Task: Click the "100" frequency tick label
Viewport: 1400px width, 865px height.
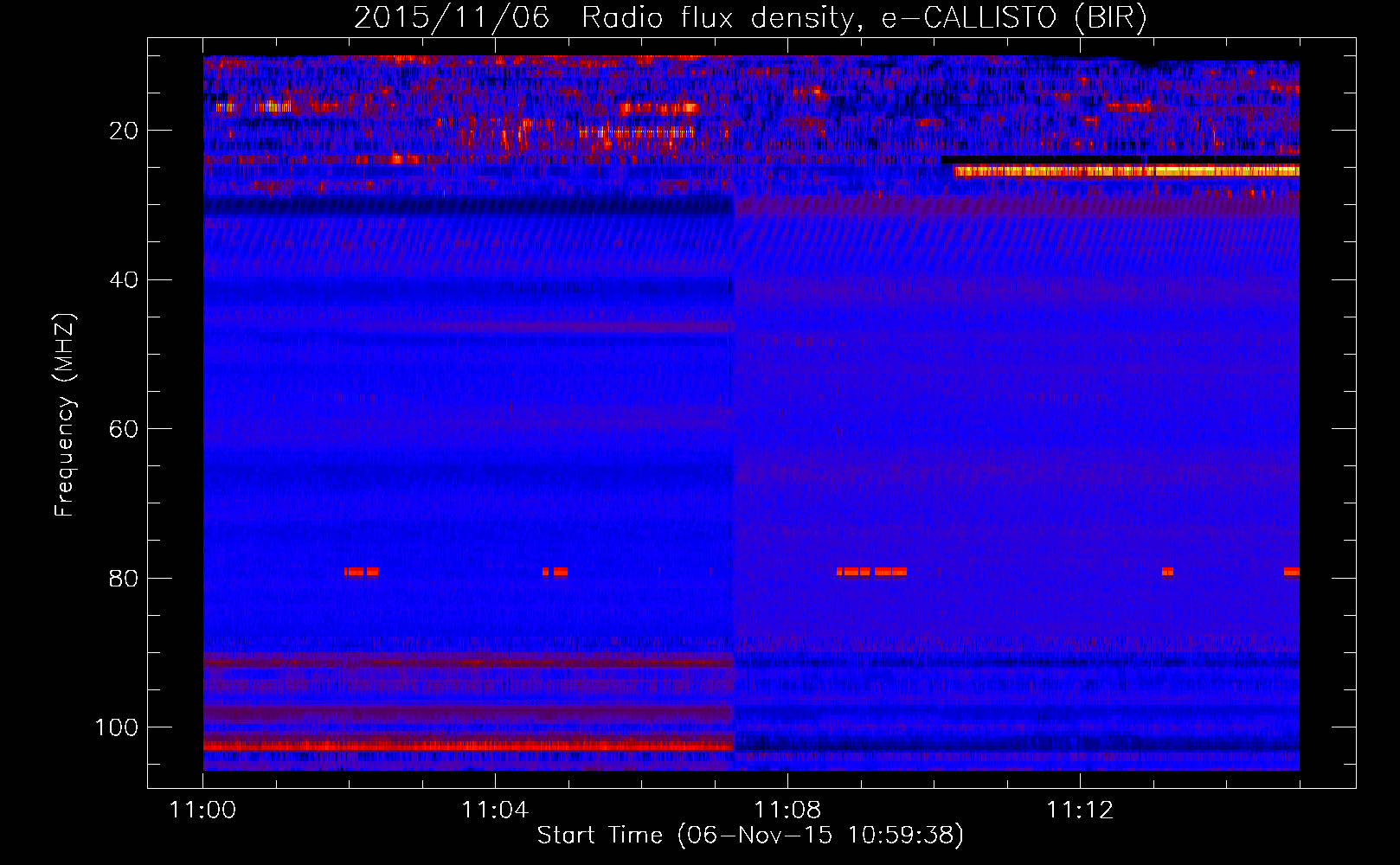Action: click(x=117, y=727)
